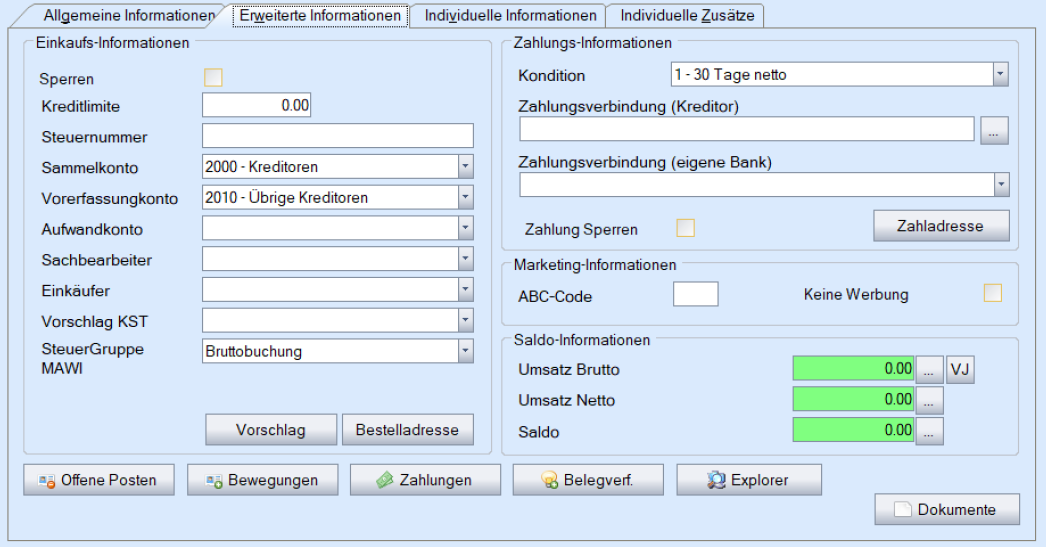Expand the Aufwandkonto dropdown
Image resolution: width=1046 pixels, height=547 pixels.
[x=466, y=227]
